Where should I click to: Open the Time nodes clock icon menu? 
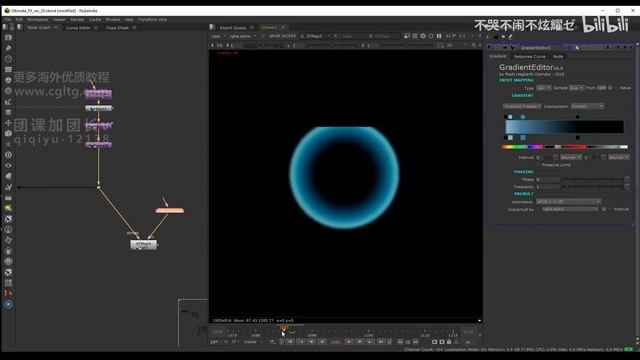pos(8,59)
